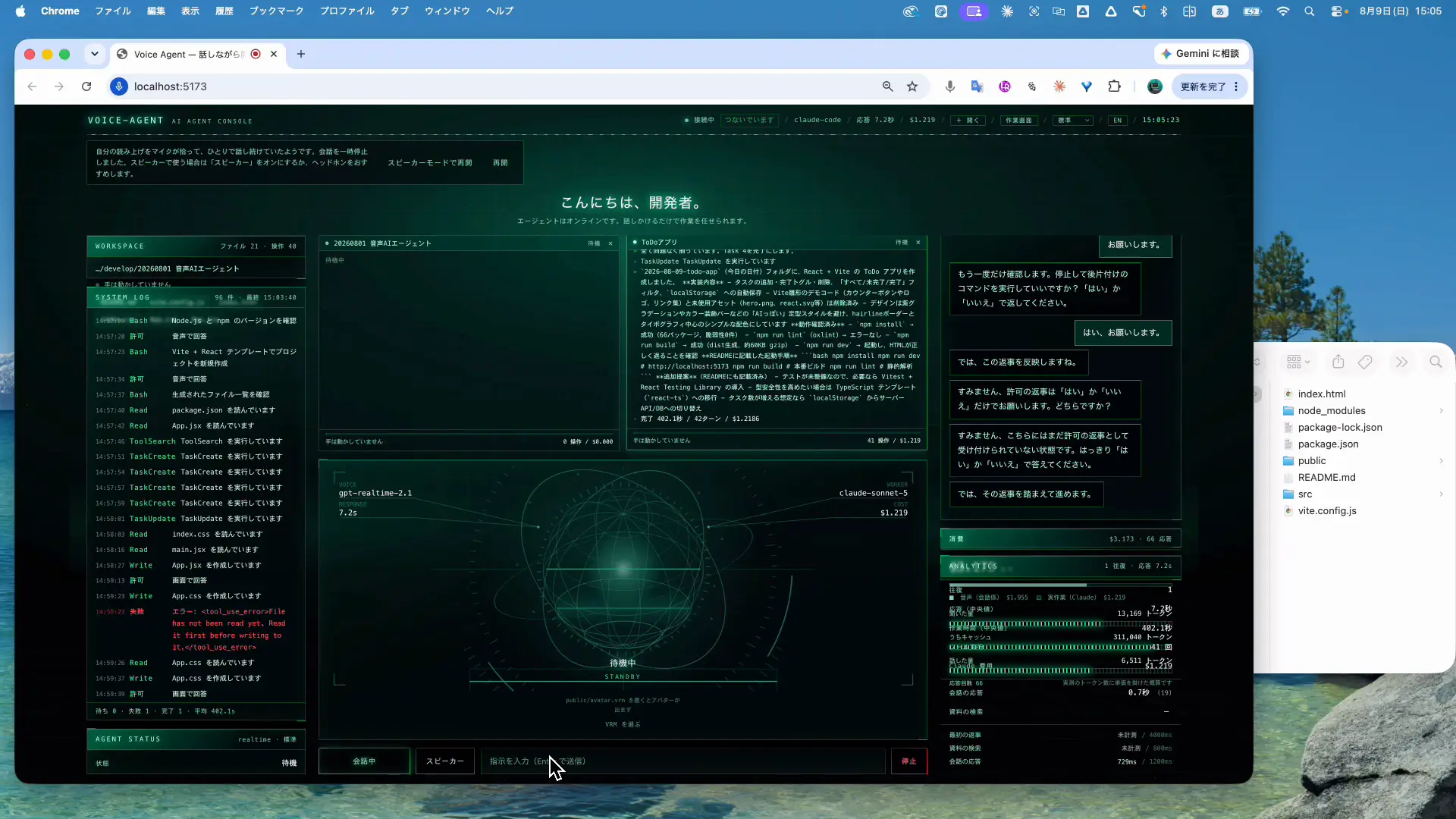Click the Finder search magnifier icon
Viewport: 1456px width, 819px height.
(x=1436, y=362)
